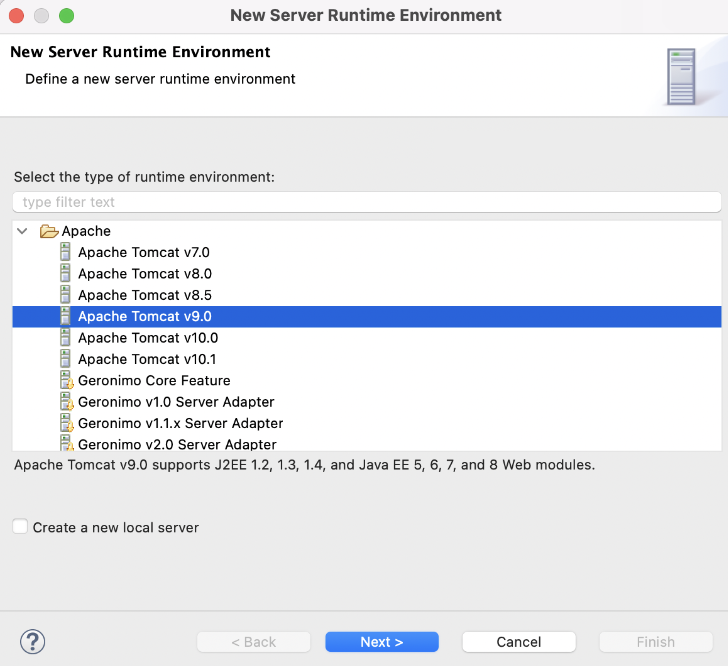Image resolution: width=728 pixels, height=666 pixels.
Task: Select Apache Tomcat v8.5 label
Action: coord(145,295)
